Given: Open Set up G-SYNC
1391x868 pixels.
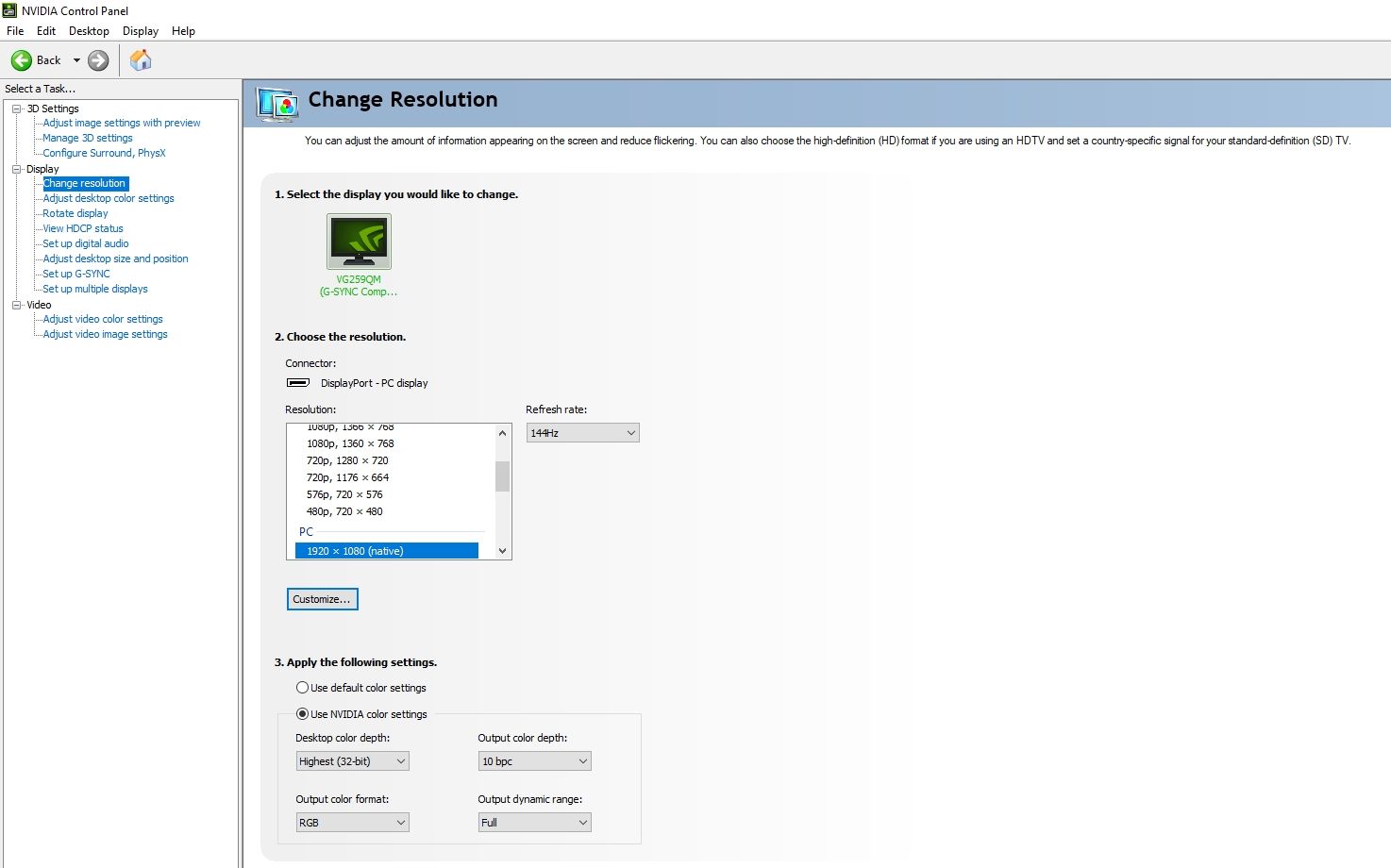Looking at the screenshot, I should tap(76, 274).
